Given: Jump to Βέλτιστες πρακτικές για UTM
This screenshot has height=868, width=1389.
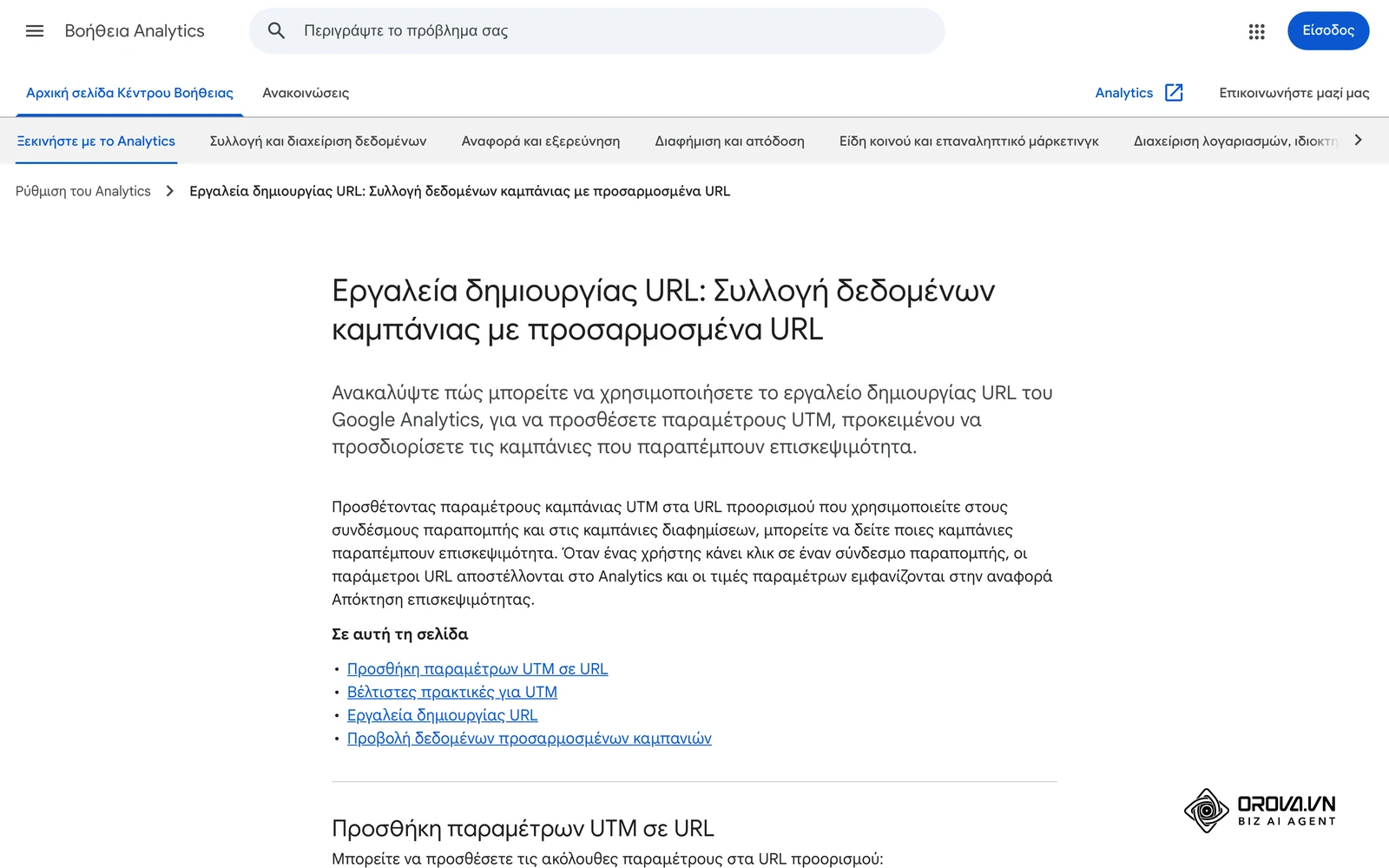Looking at the screenshot, I should 452,693.
